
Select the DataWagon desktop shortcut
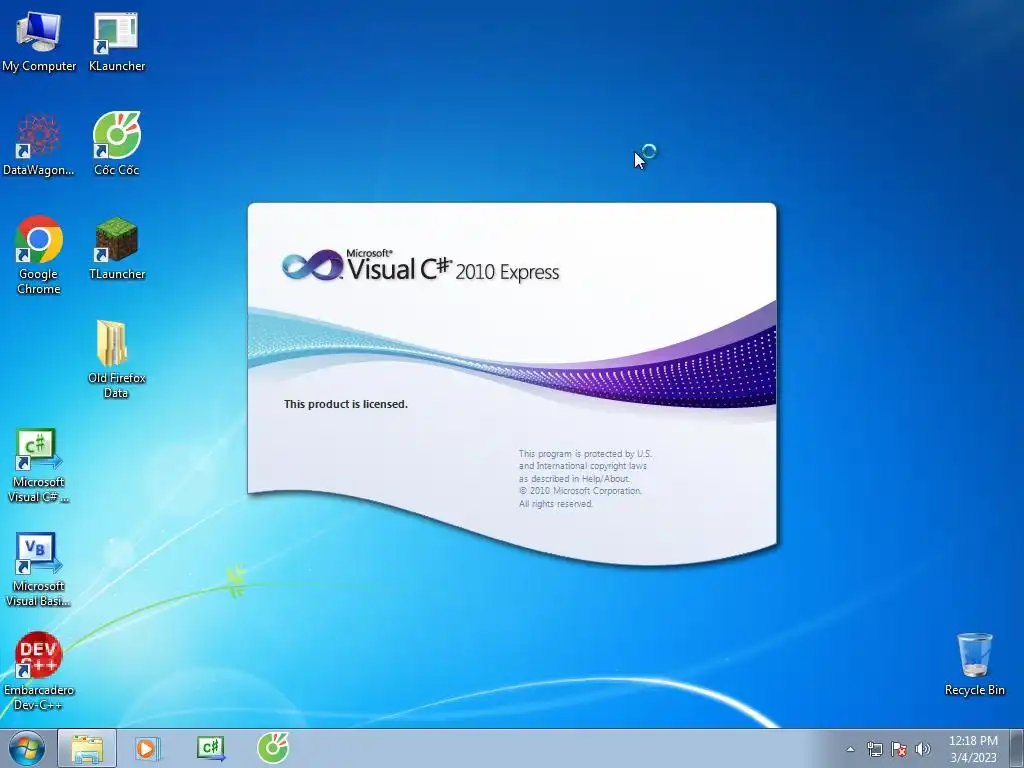[39, 144]
